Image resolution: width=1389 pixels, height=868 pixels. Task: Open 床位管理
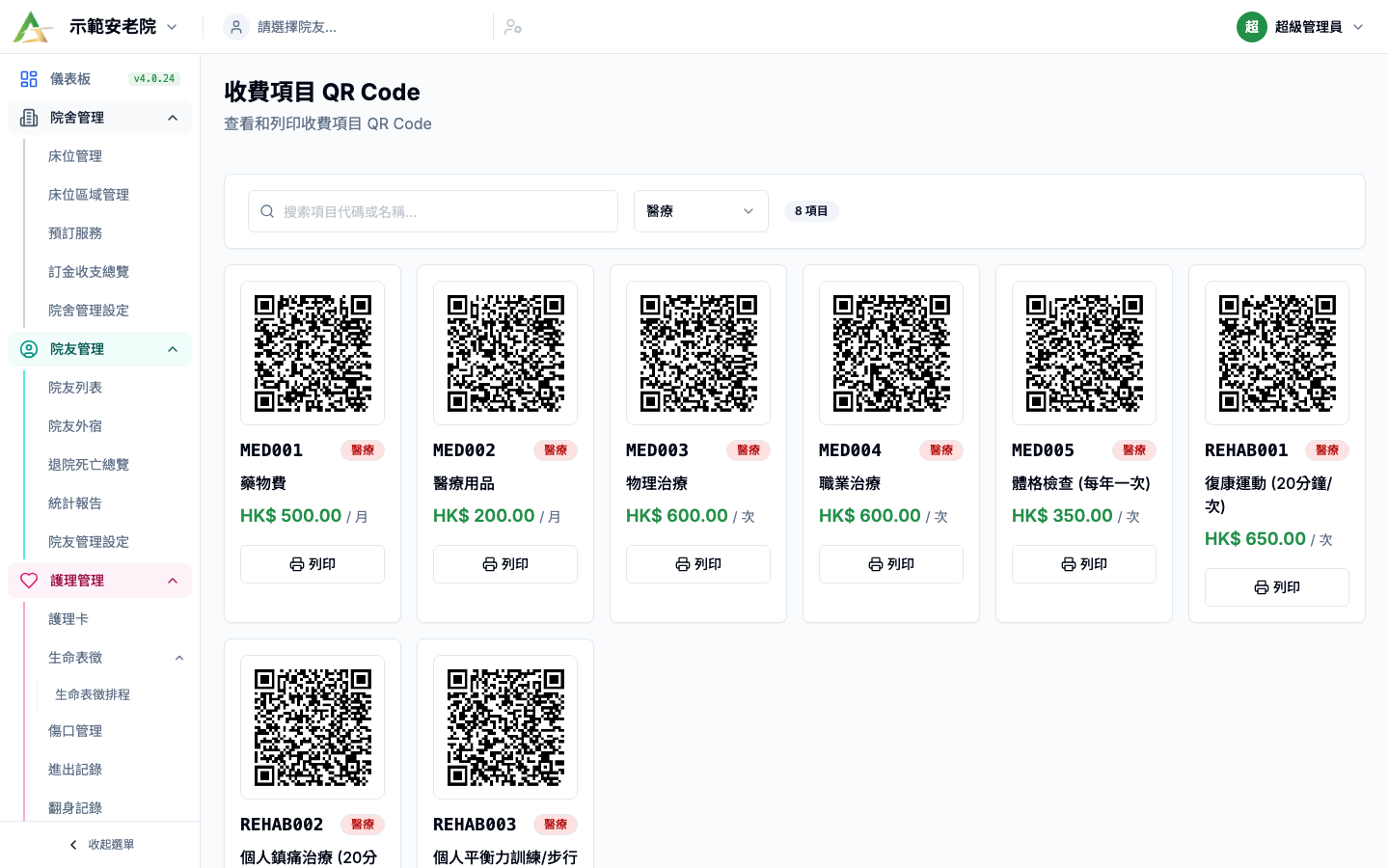[x=75, y=156]
